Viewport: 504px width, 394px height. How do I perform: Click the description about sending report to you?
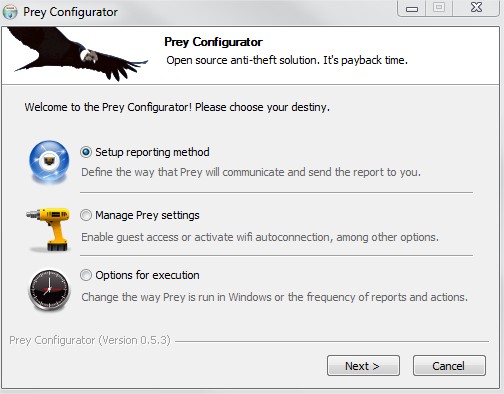click(x=251, y=172)
